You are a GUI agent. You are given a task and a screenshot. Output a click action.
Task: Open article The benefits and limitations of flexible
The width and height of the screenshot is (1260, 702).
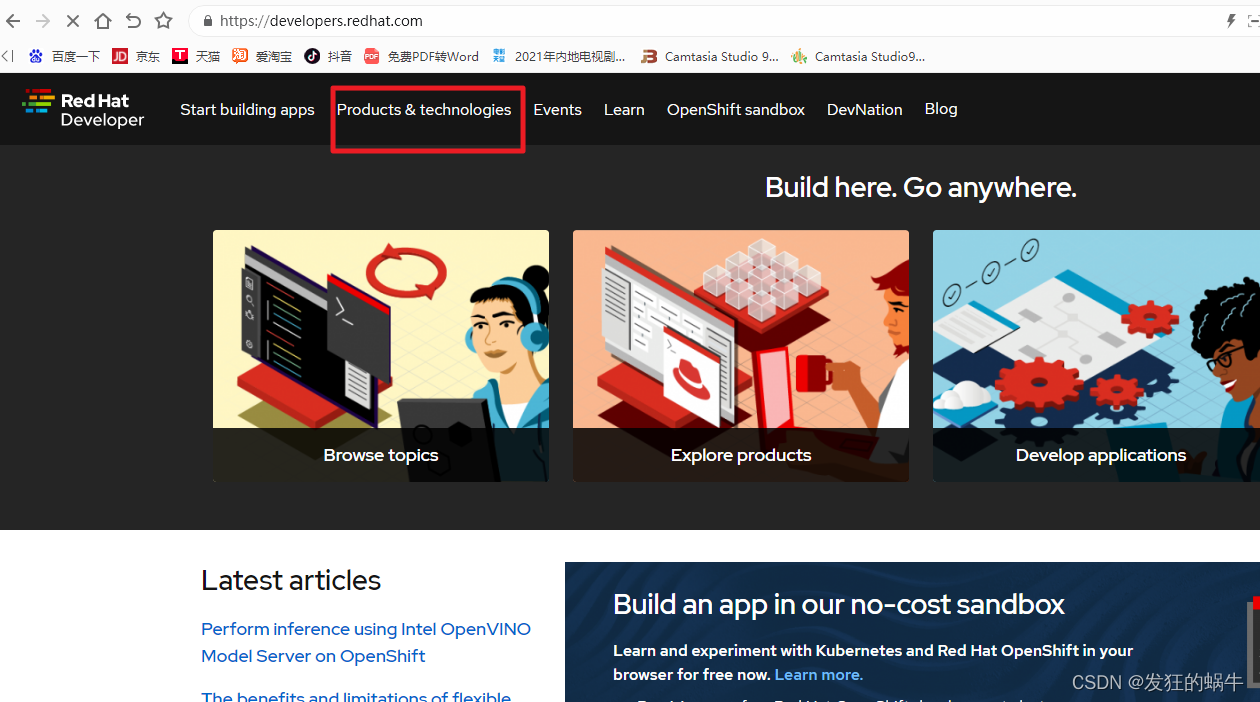pos(356,696)
